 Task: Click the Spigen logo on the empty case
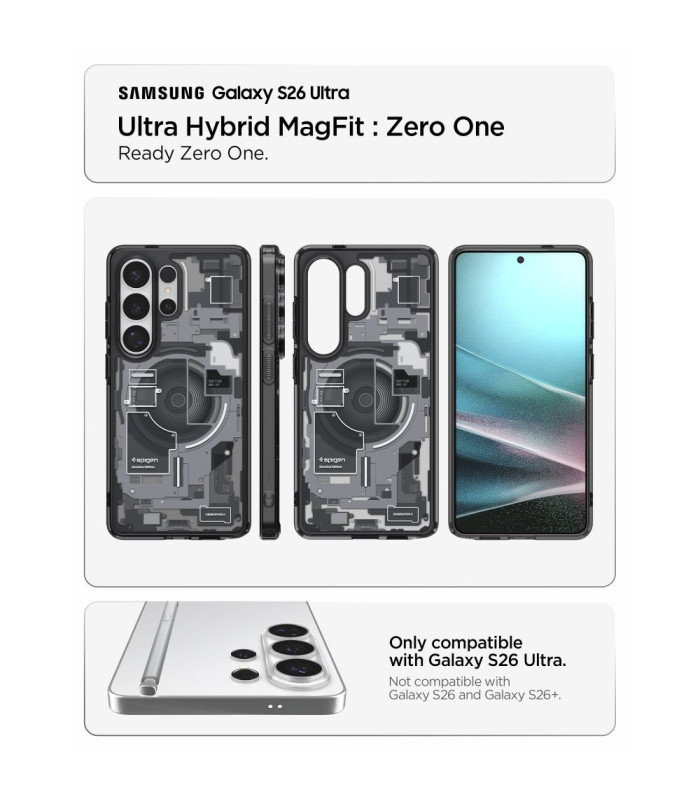[333, 460]
